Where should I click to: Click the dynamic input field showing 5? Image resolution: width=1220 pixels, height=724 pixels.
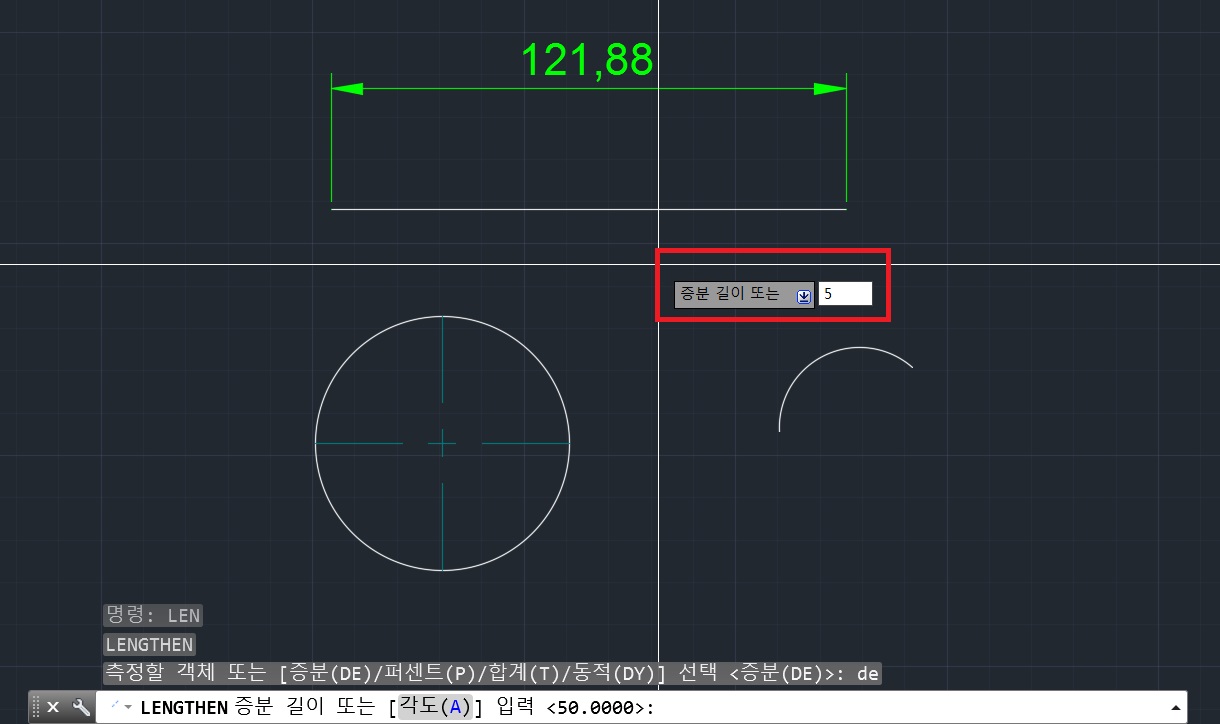[845, 294]
